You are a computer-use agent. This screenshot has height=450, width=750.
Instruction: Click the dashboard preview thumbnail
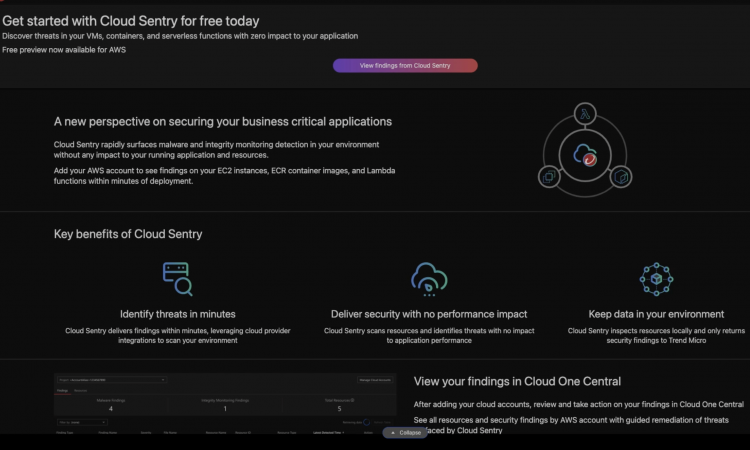224,405
